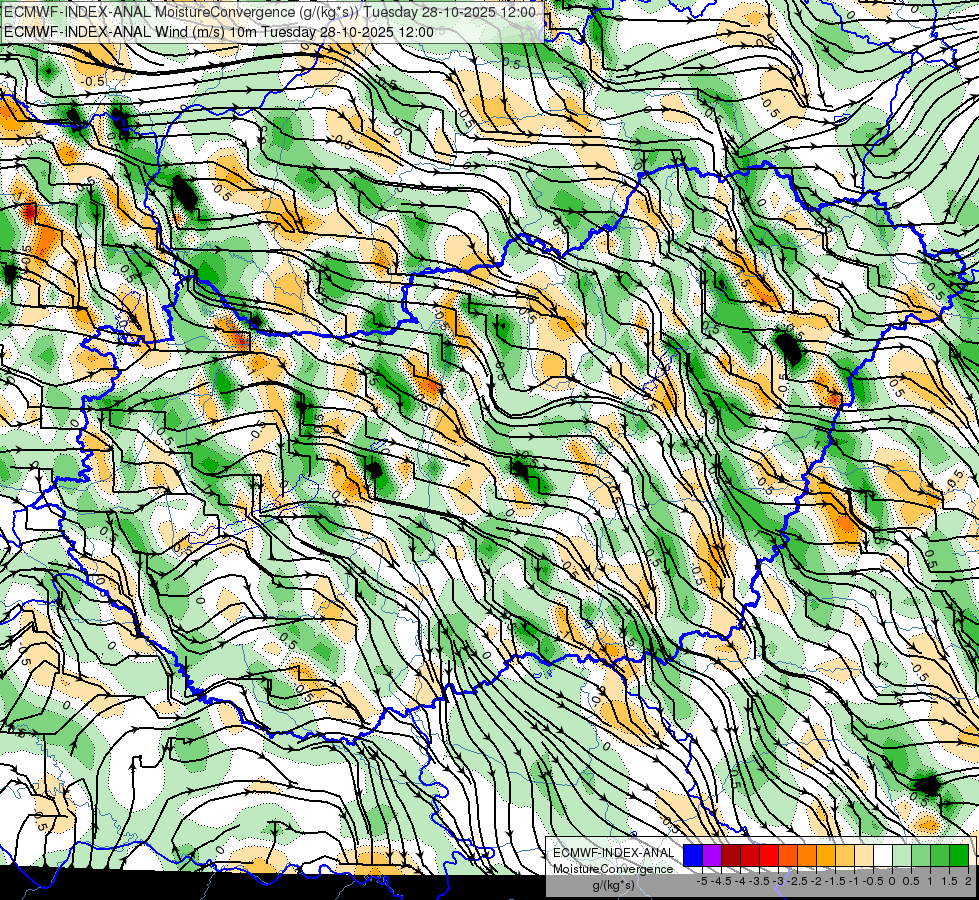Click the darkest green legend swatch
Image resolution: width=979 pixels, height=900 pixels.
pos(959,855)
